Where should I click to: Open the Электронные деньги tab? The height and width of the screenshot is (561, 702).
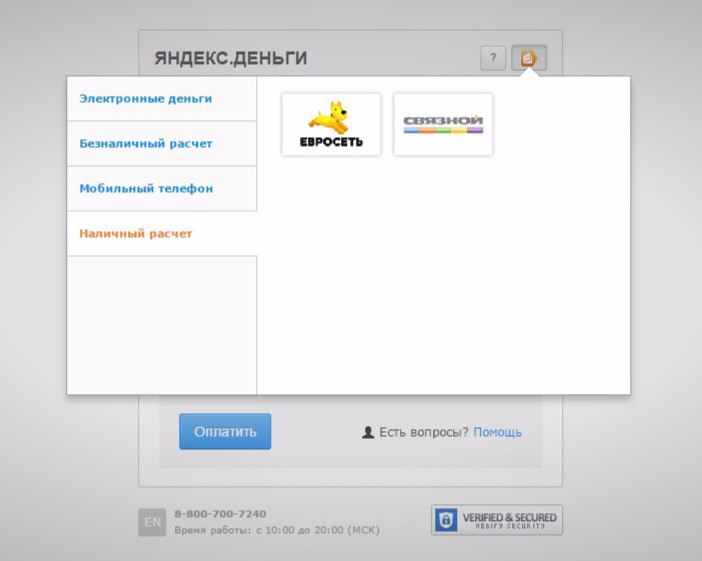point(162,98)
